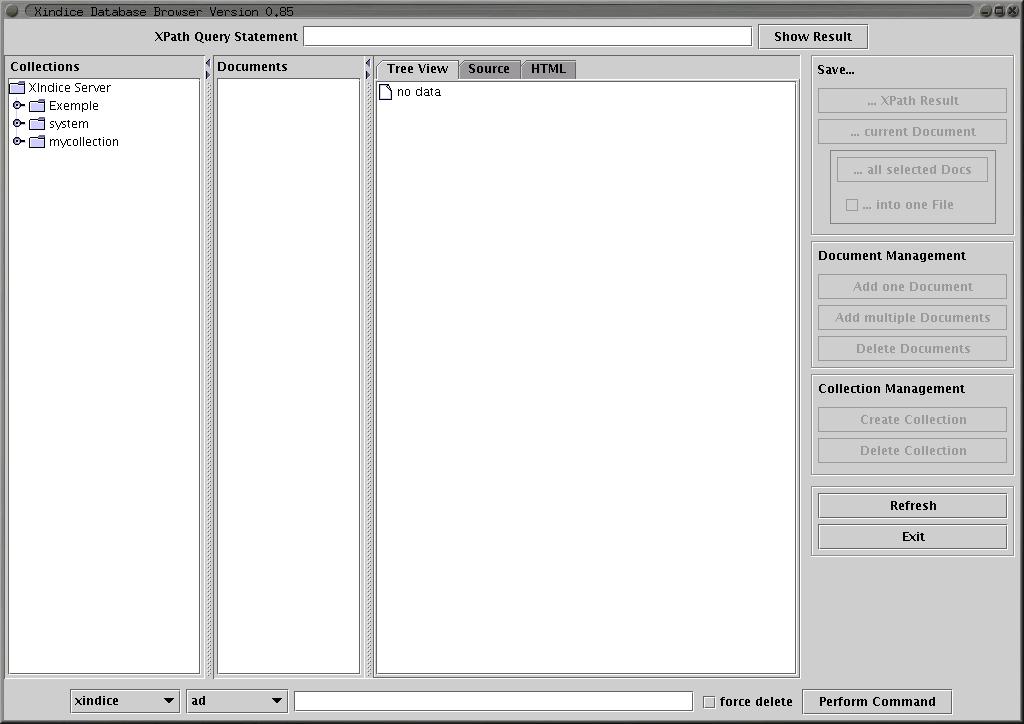1024x724 pixels.
Task: Click the Exemple collection folder icon
Action: tap(37, 106)
